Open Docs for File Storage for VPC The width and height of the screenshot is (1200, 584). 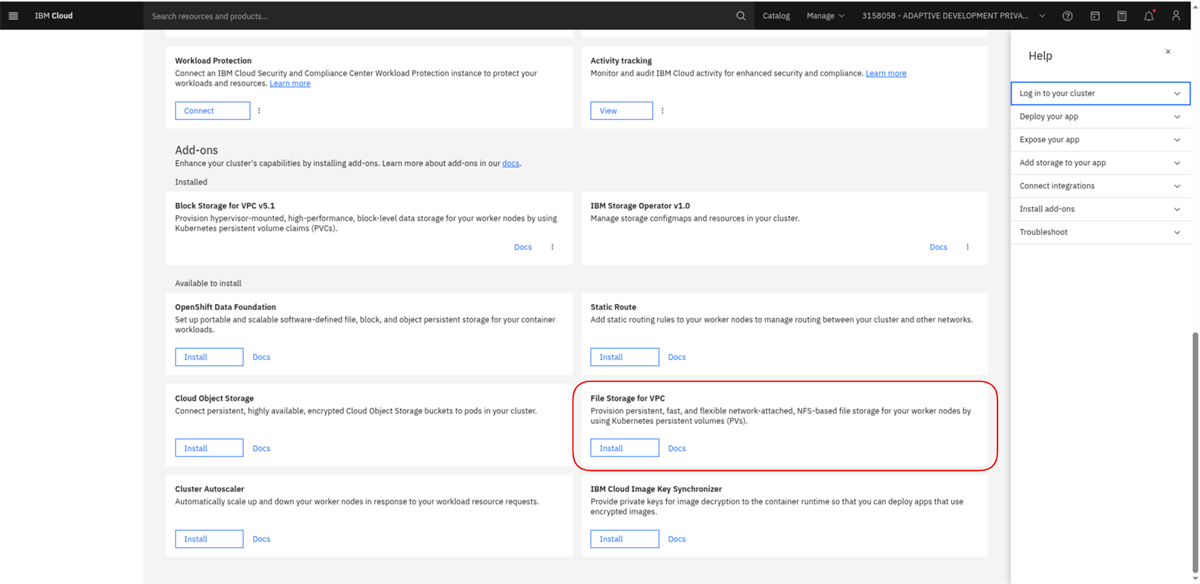[677, 448]
